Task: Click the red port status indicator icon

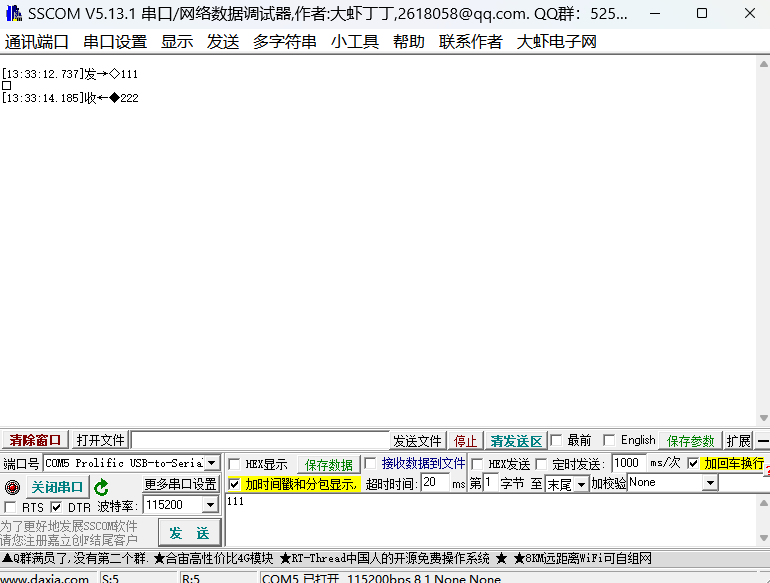Action: (12, 487)
